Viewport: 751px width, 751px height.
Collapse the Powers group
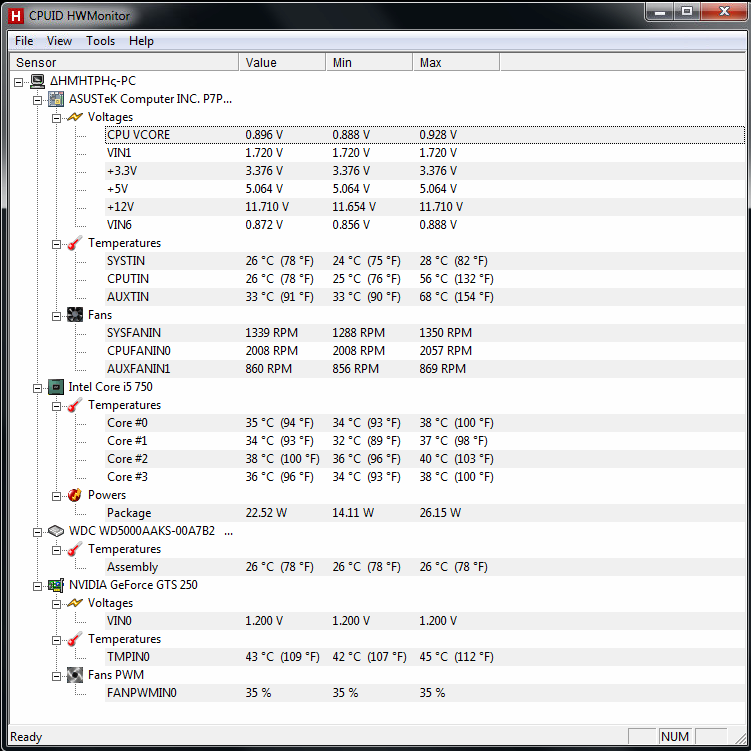click(x=57, y=496)
